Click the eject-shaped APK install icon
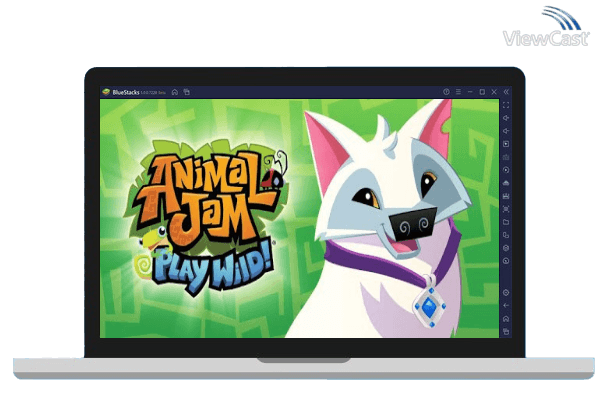The height and width of the screenshot is (414, 602). pos(506,183)
